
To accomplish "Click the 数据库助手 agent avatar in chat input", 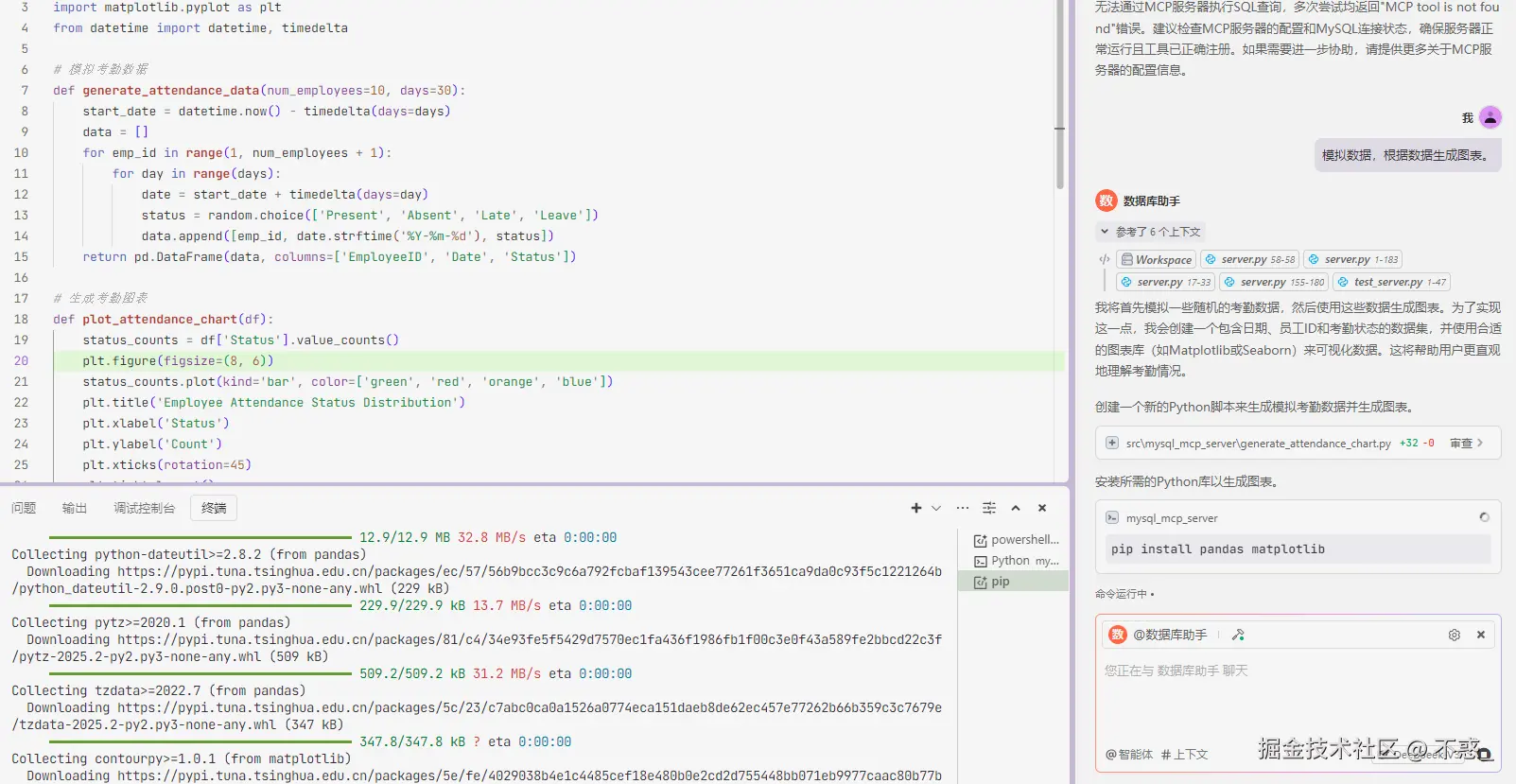I will click(x=1118, y=635).
